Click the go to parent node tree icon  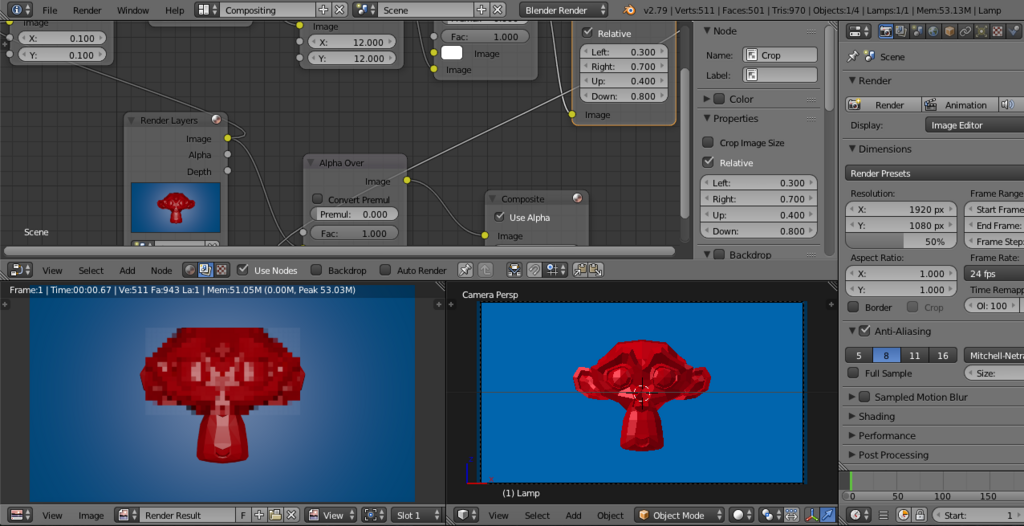[x=485, y=270]
